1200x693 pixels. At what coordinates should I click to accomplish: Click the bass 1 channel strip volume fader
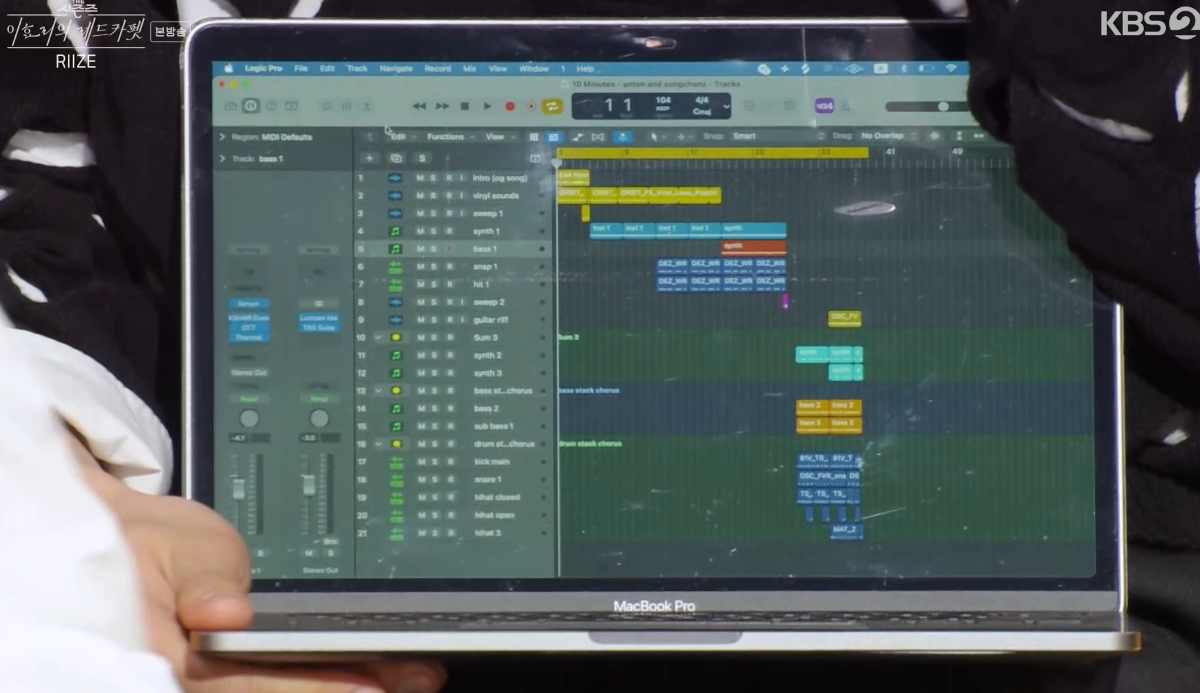tap(239, 489)
